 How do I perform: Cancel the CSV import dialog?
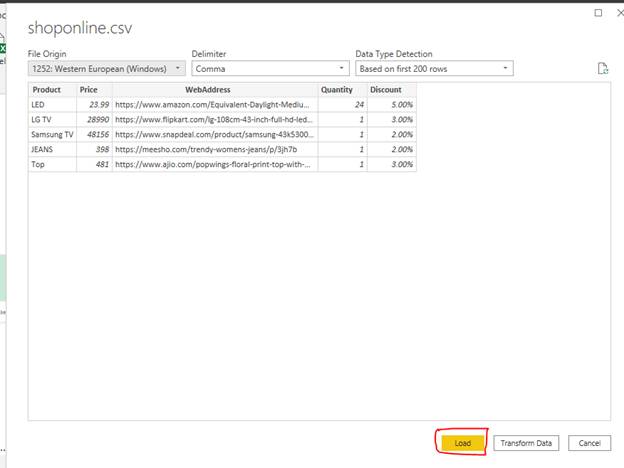pyautogui.click(x=589, y=443)
